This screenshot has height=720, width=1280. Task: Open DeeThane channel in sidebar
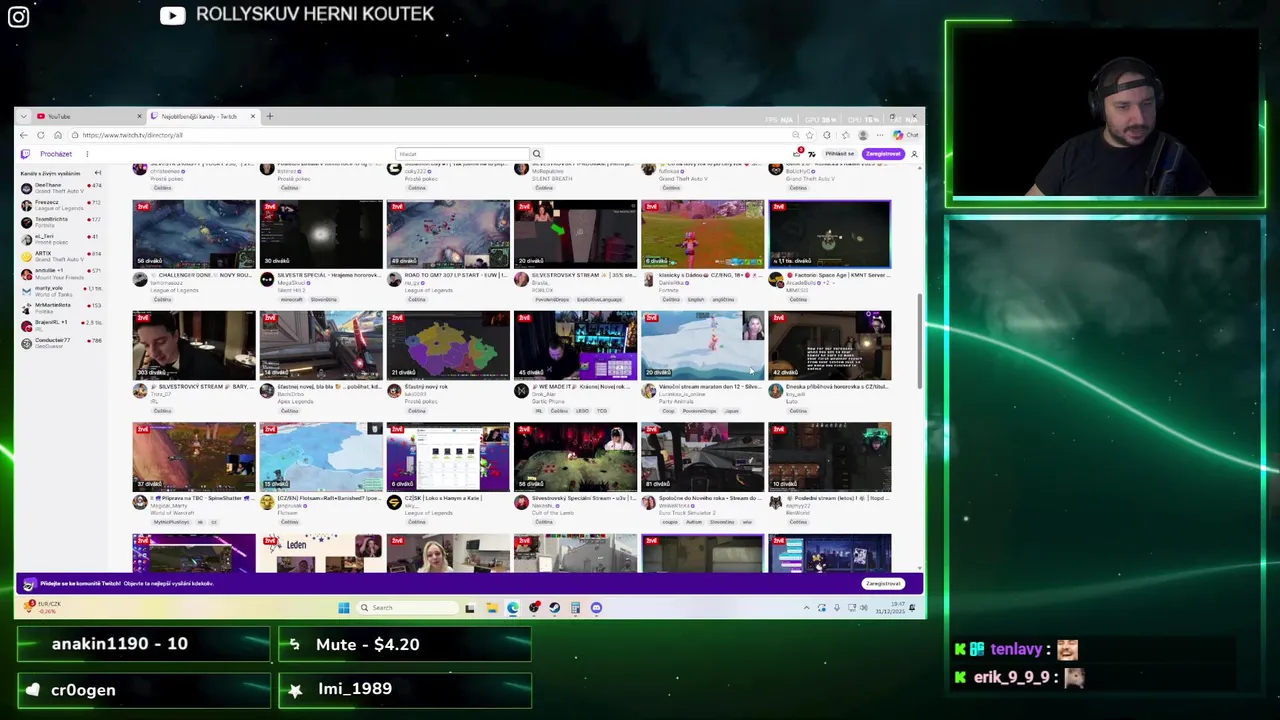60,188
